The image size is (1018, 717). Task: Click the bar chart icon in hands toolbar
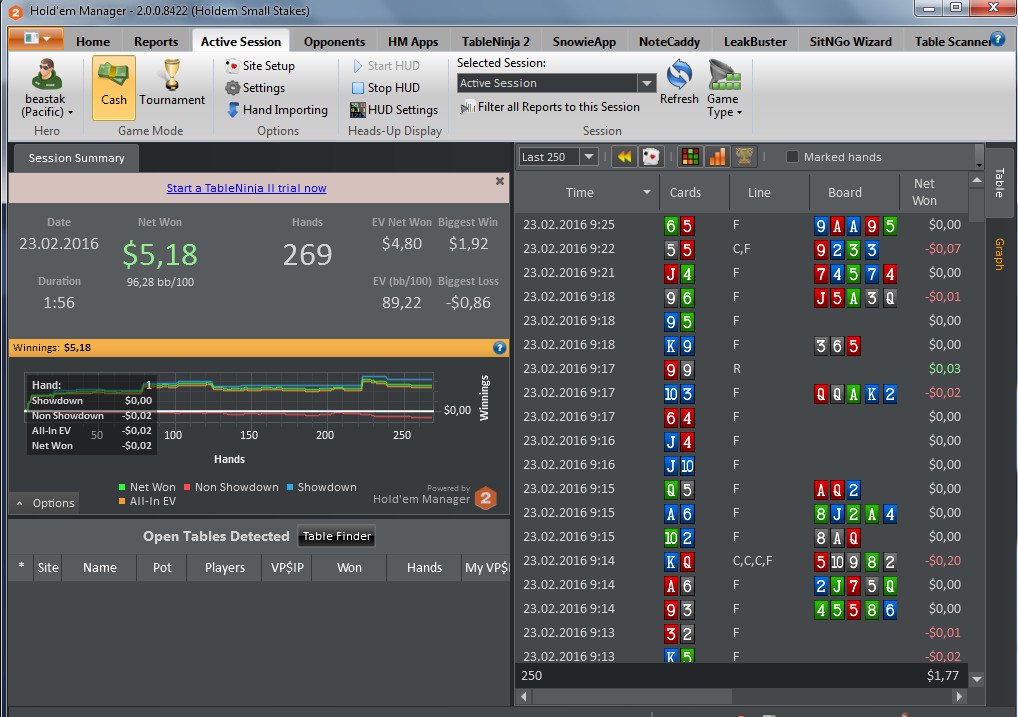point(717,157)
